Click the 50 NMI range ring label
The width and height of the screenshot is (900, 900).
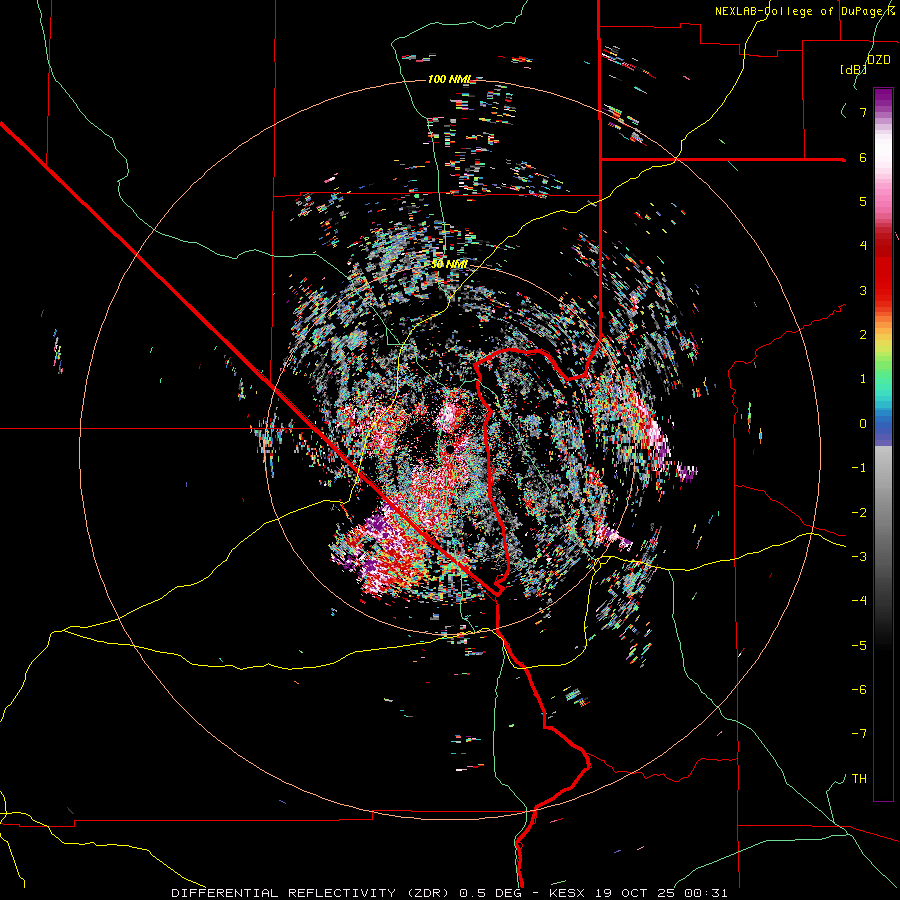click(x=449, y=264)
